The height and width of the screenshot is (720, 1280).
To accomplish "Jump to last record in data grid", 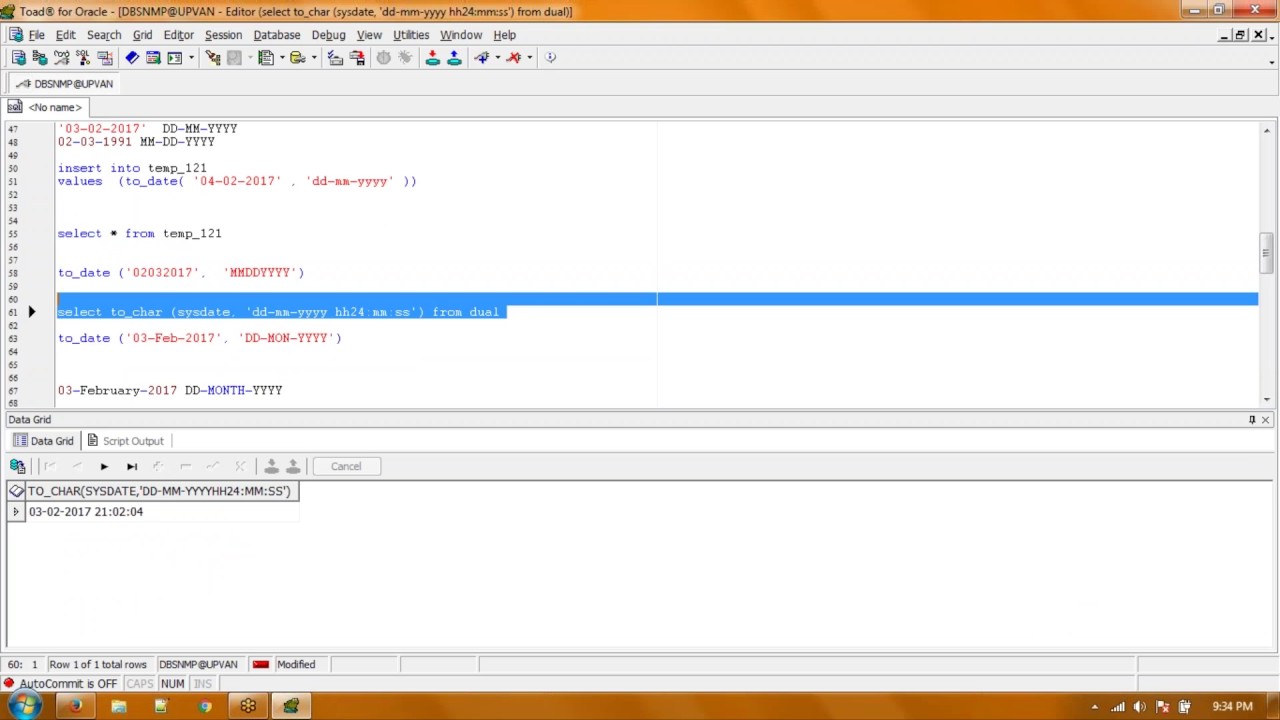I will (x=132, y=466).
